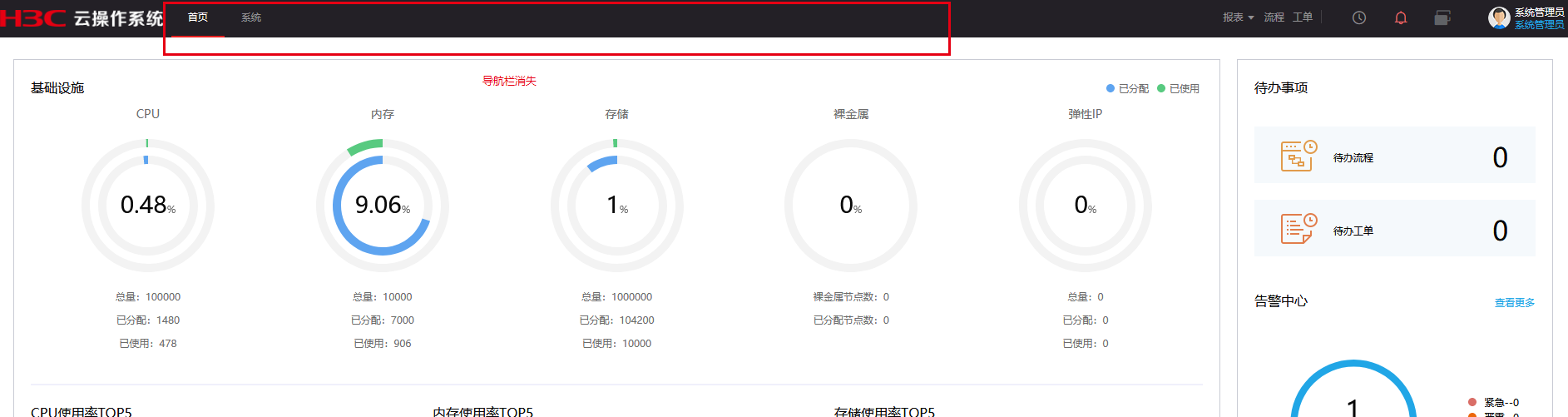
Task: Click the 弹性IP gauge title
Action: [1086, 114]
